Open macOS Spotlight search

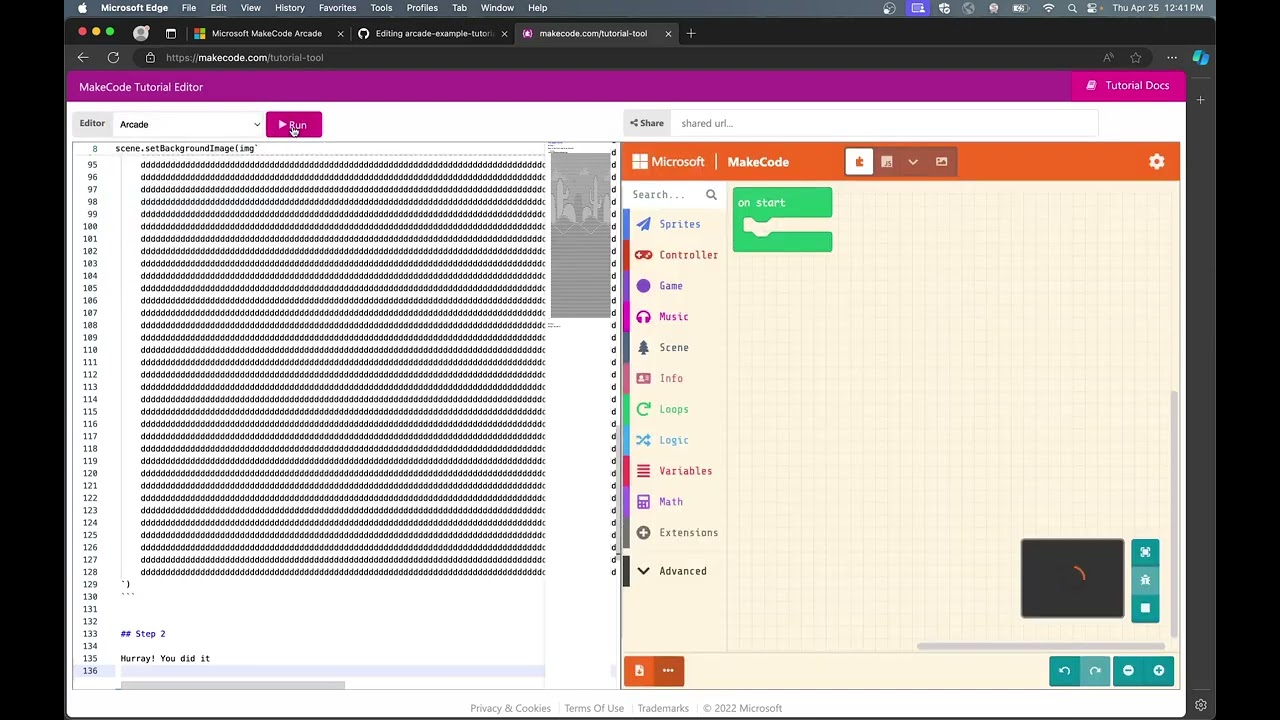point(1072,8)
